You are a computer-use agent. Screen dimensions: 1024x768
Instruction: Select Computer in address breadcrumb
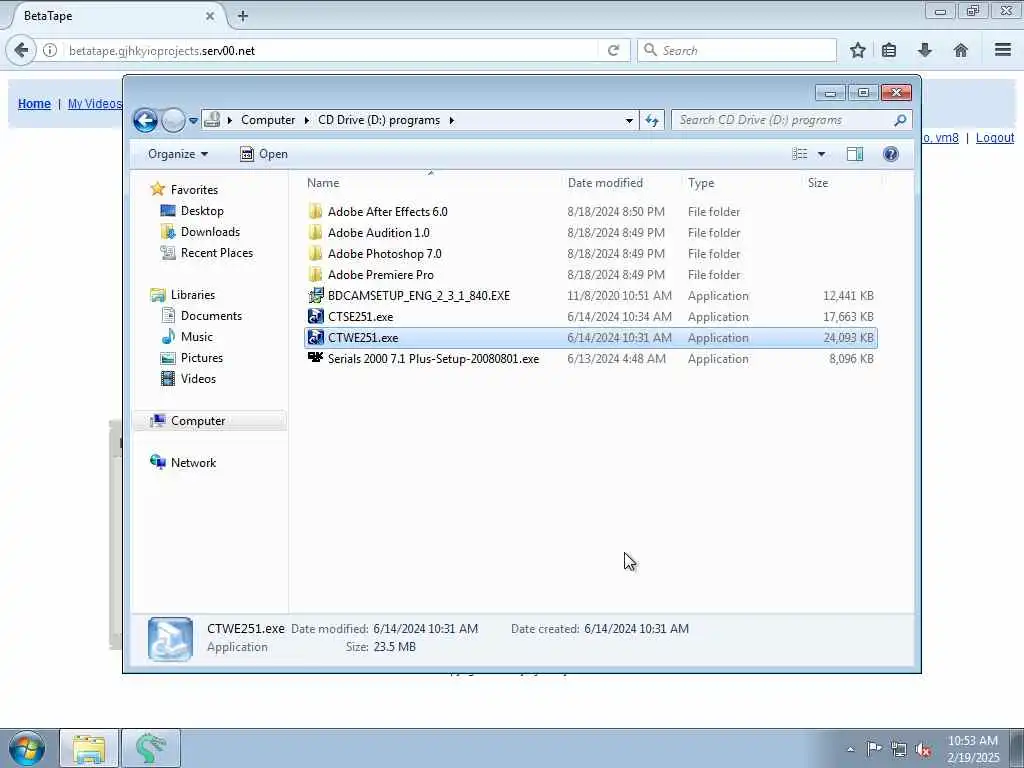click(x=268, y=120)
